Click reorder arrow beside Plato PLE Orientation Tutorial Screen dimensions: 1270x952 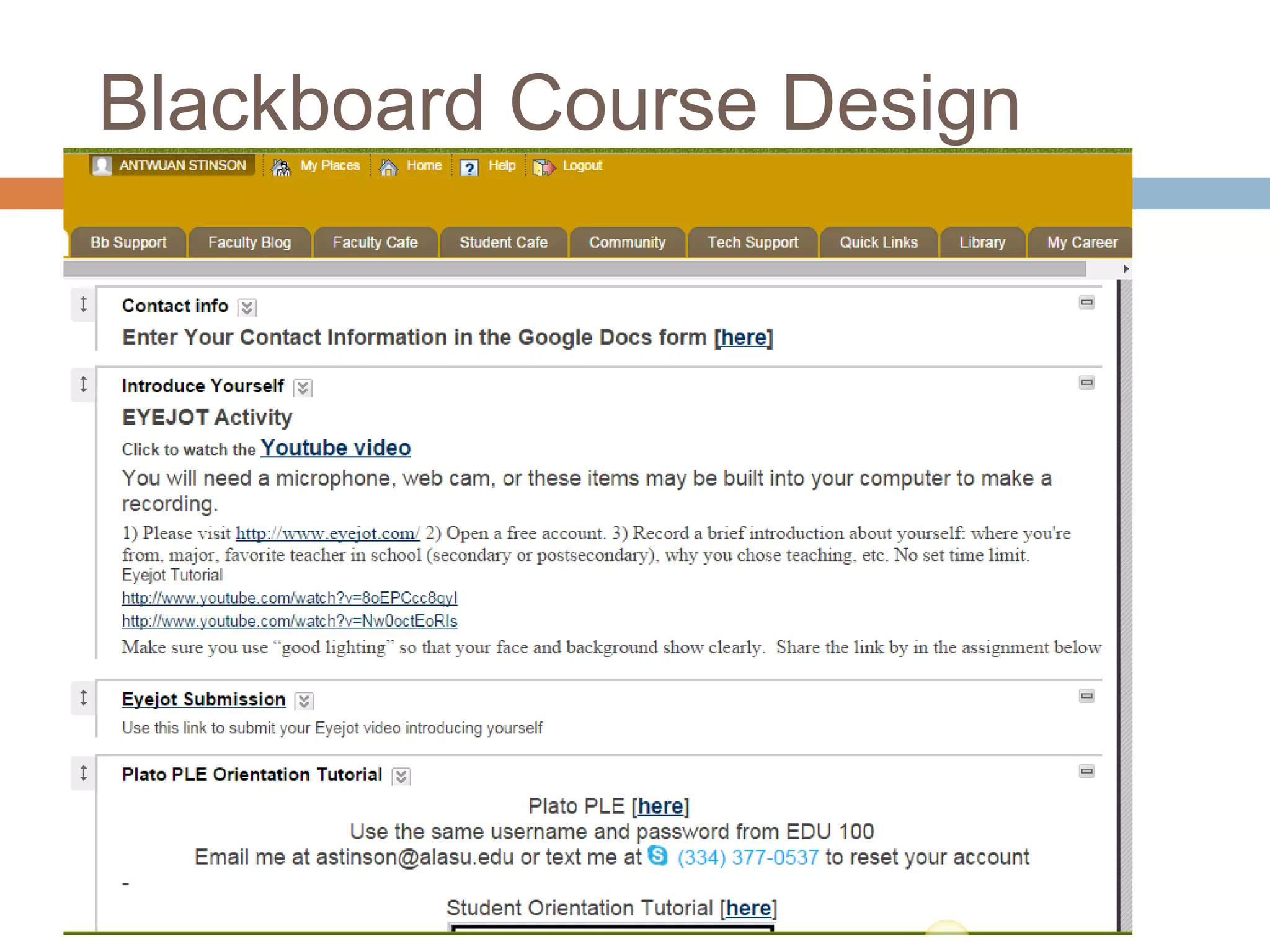pos(84,773)
